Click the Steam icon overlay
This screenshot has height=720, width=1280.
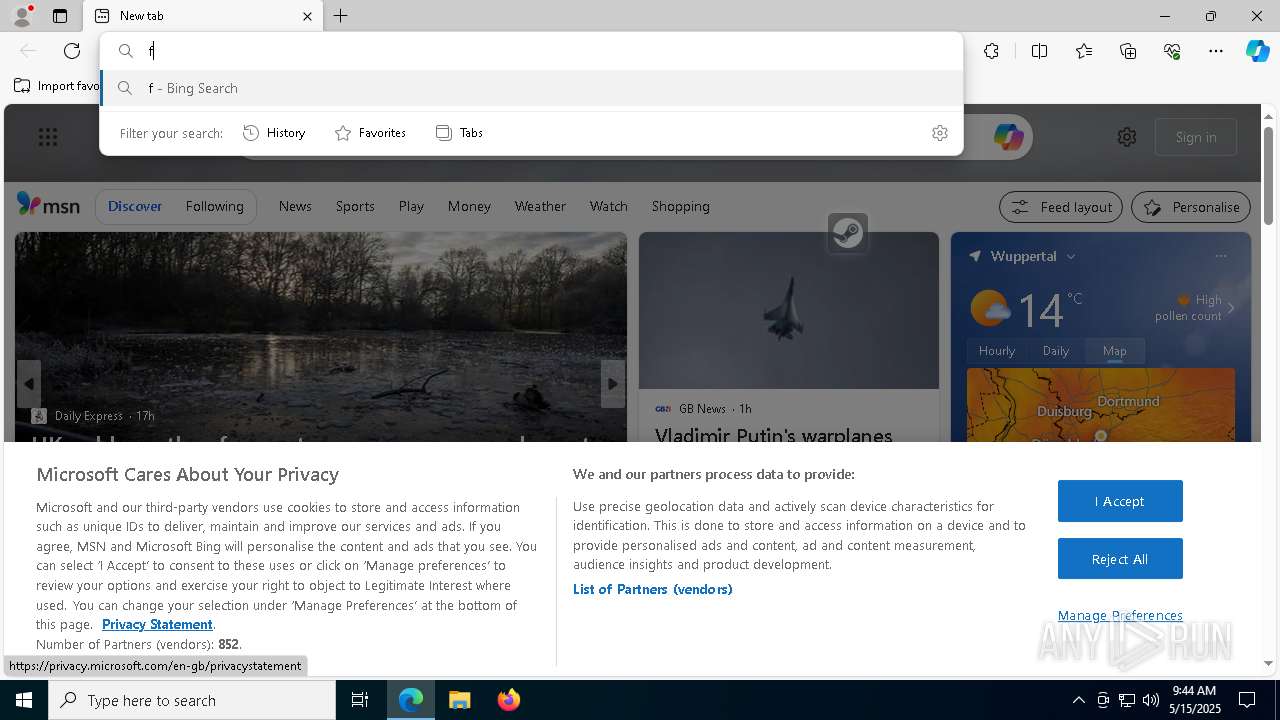(848, 233)
